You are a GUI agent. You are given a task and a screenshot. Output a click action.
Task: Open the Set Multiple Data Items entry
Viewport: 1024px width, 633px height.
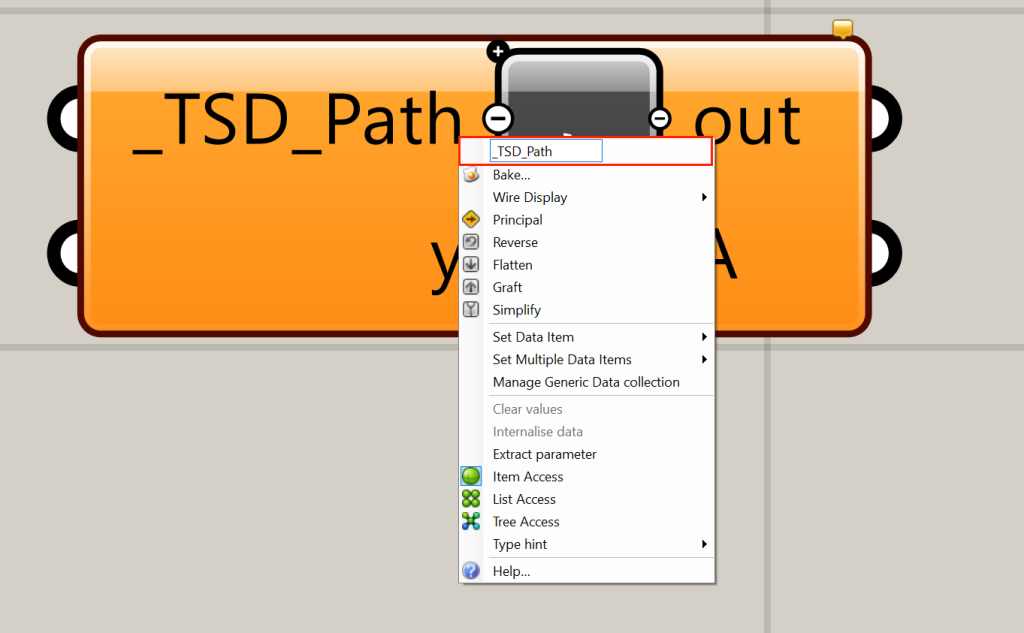(562, 359)
